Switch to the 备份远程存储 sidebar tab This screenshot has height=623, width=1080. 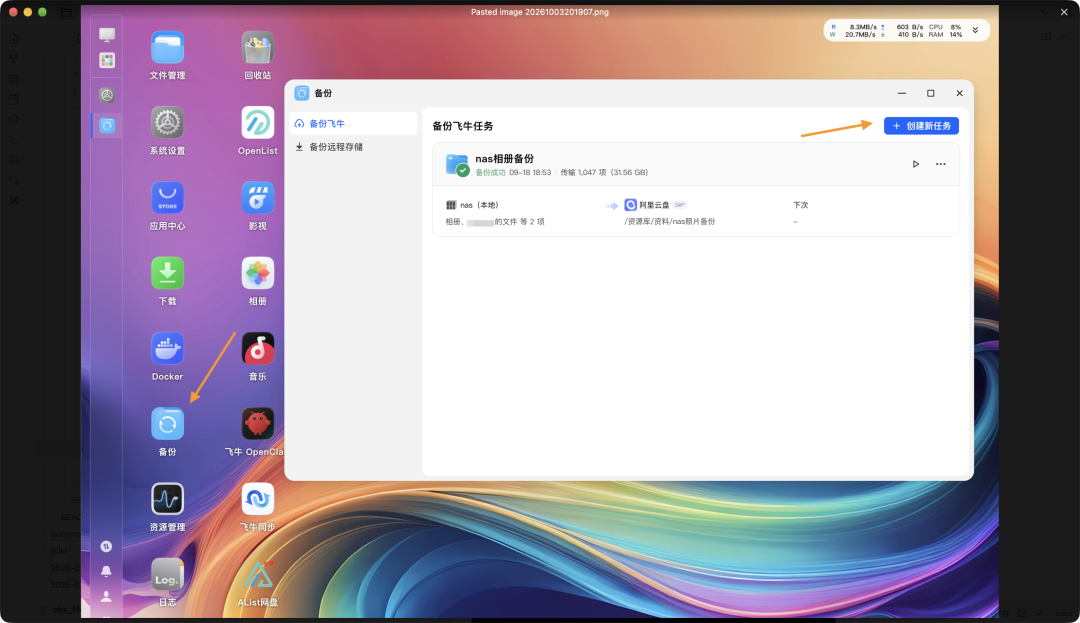pyautogui.click(x=353, y=147)
